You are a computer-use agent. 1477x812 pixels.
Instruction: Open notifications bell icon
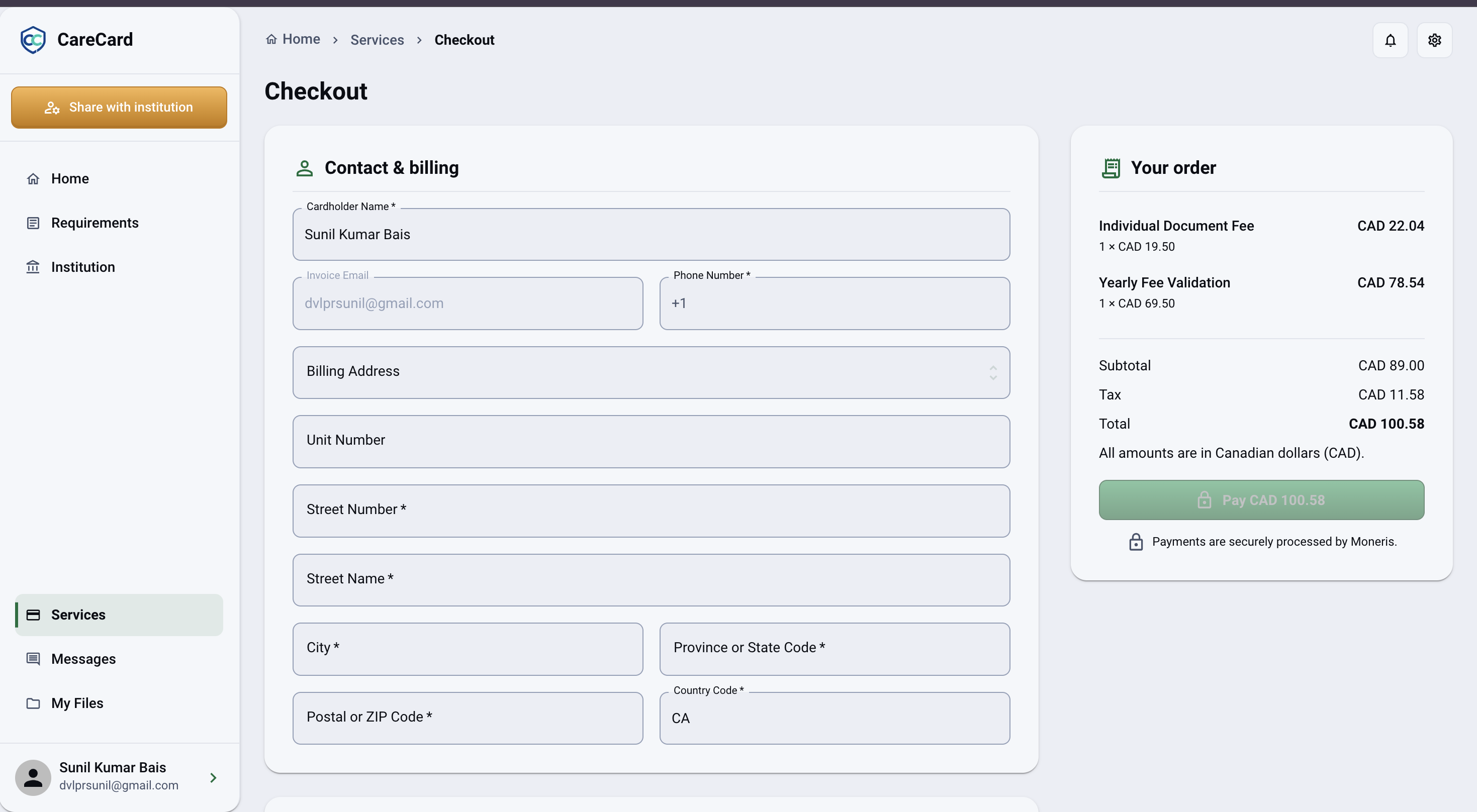tap(1390, 40)
